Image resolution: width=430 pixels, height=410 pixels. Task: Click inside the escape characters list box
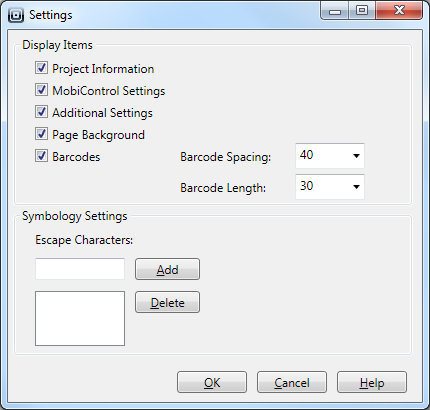click(80, 318)
